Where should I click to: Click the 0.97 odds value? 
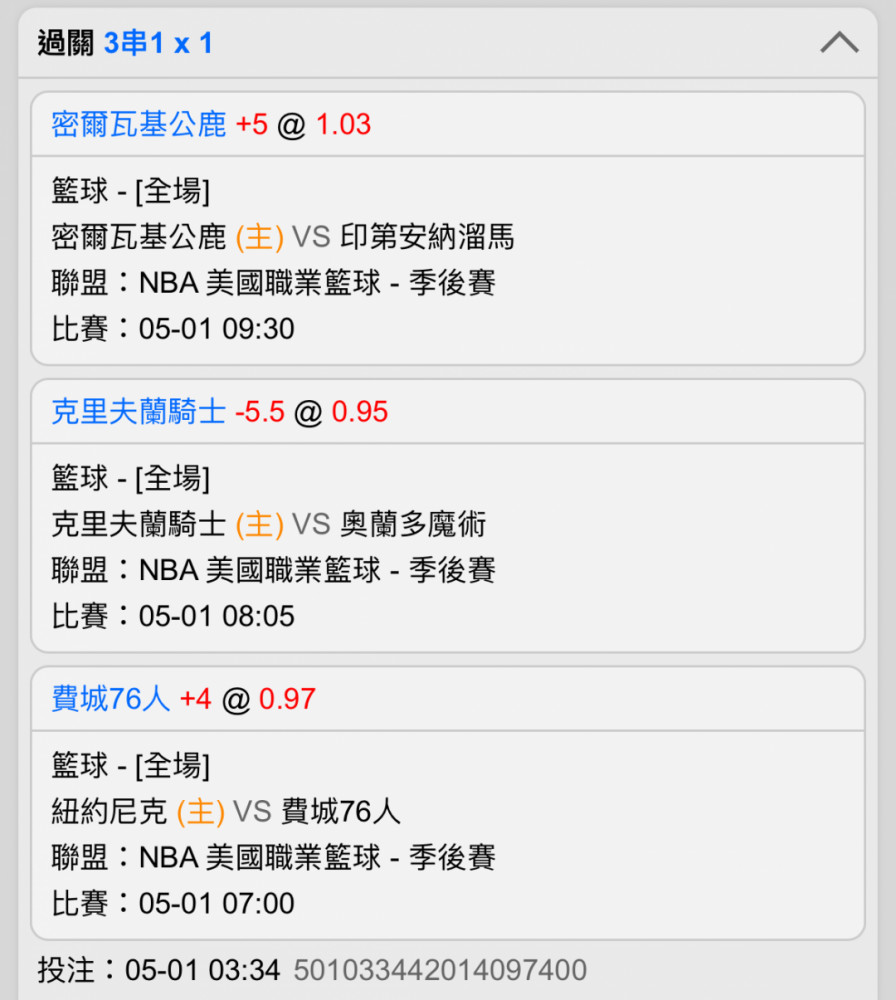pyautogui.click(x=287, y=699)
